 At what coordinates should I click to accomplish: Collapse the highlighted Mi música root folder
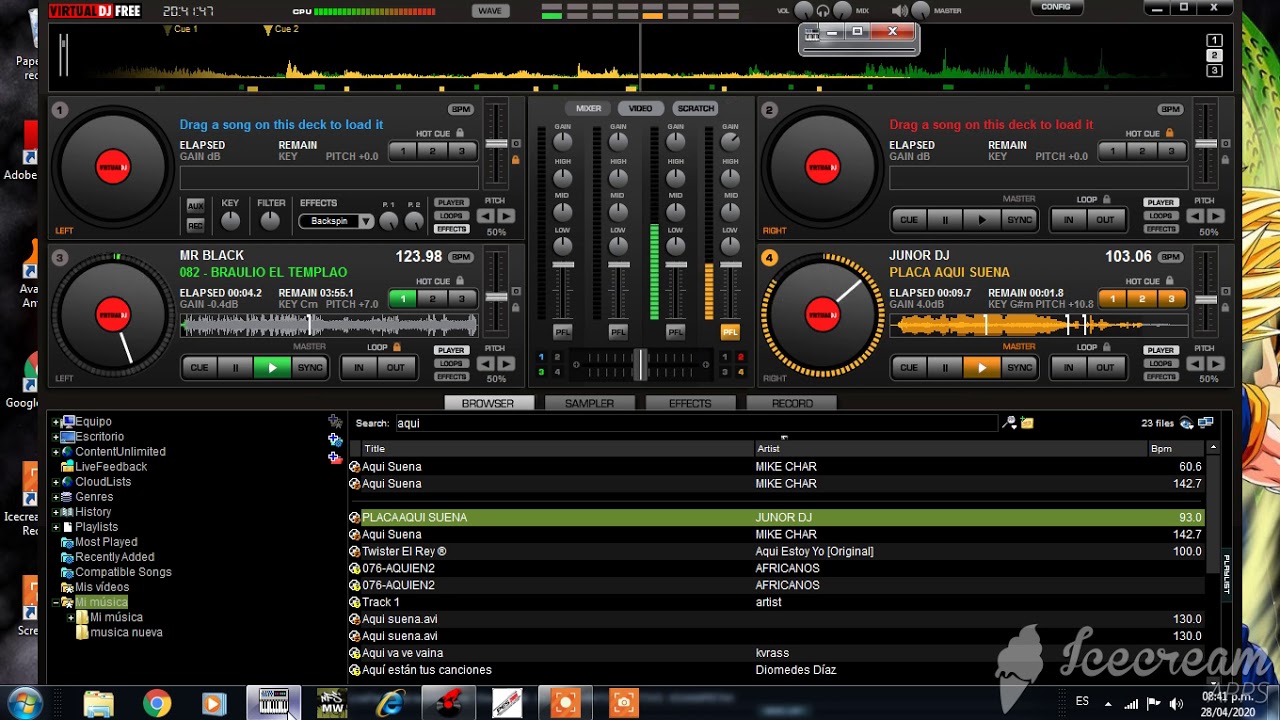(56, 602)
